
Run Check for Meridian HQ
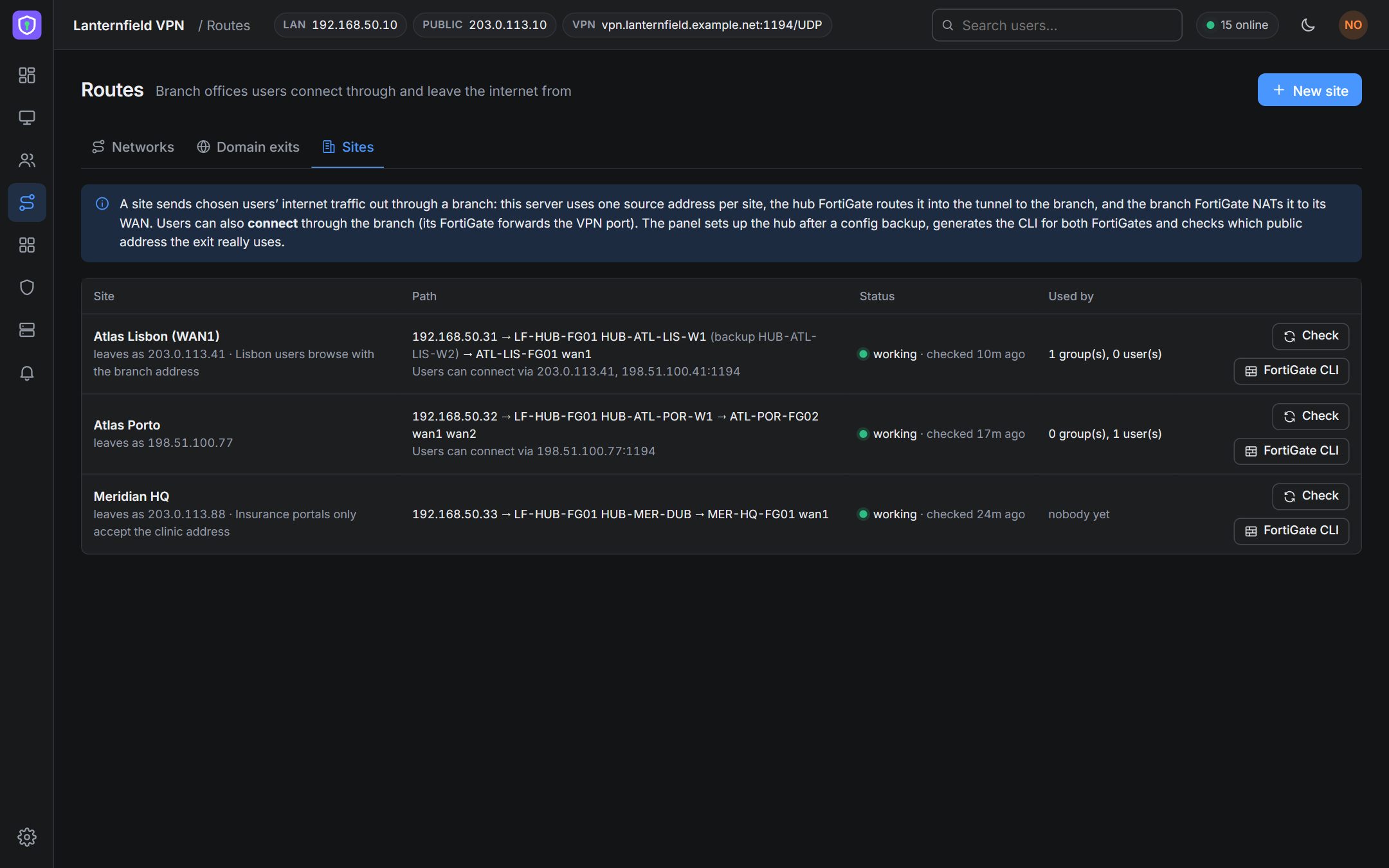tap(1311, 496)
